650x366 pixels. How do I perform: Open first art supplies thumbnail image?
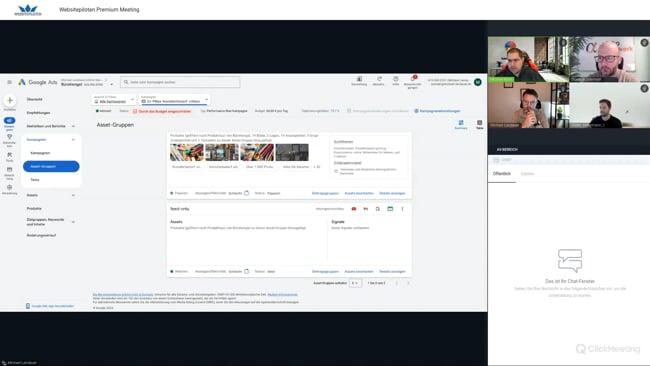[187, 153]
